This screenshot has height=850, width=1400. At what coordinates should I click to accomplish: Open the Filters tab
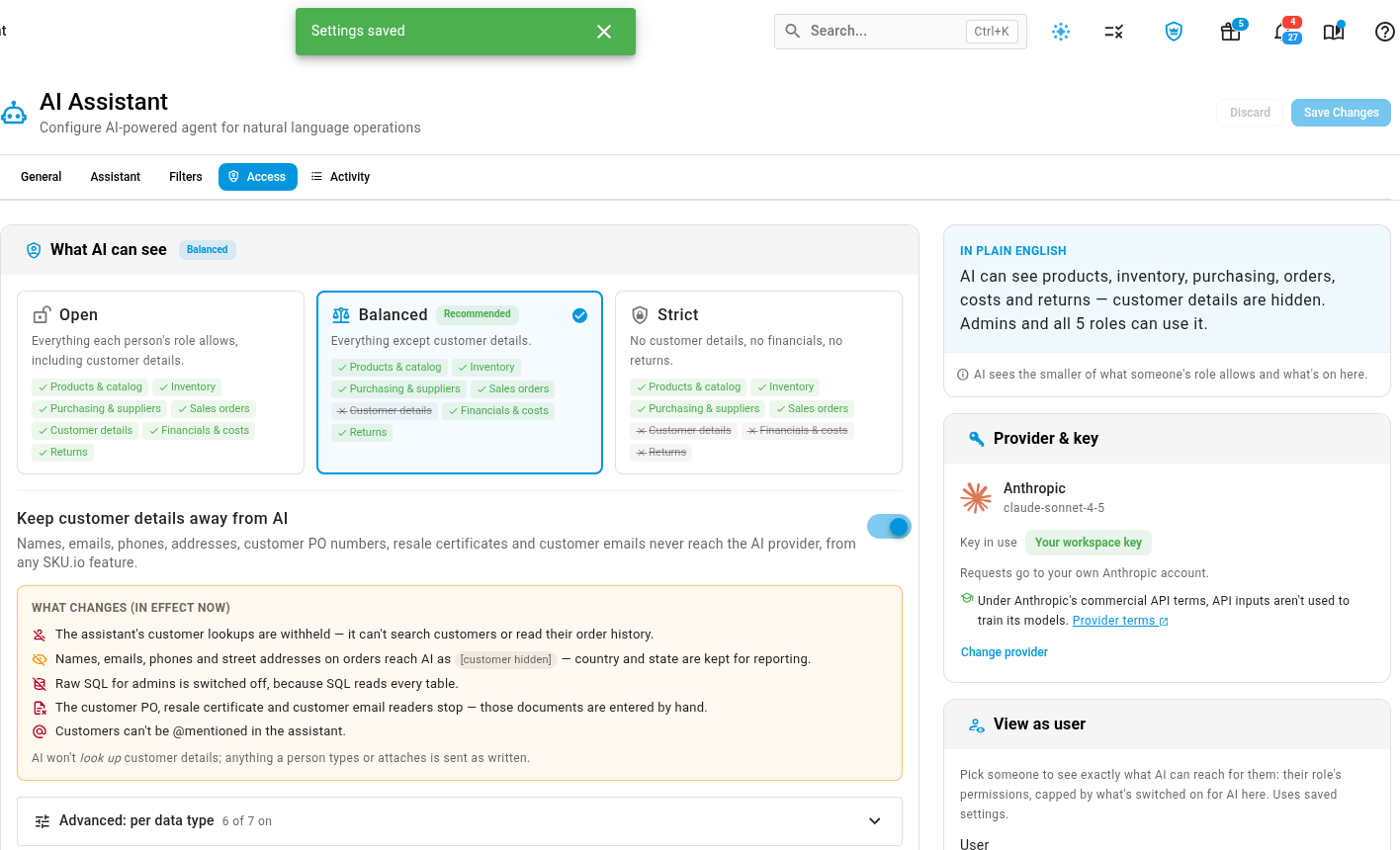[186, 177]
